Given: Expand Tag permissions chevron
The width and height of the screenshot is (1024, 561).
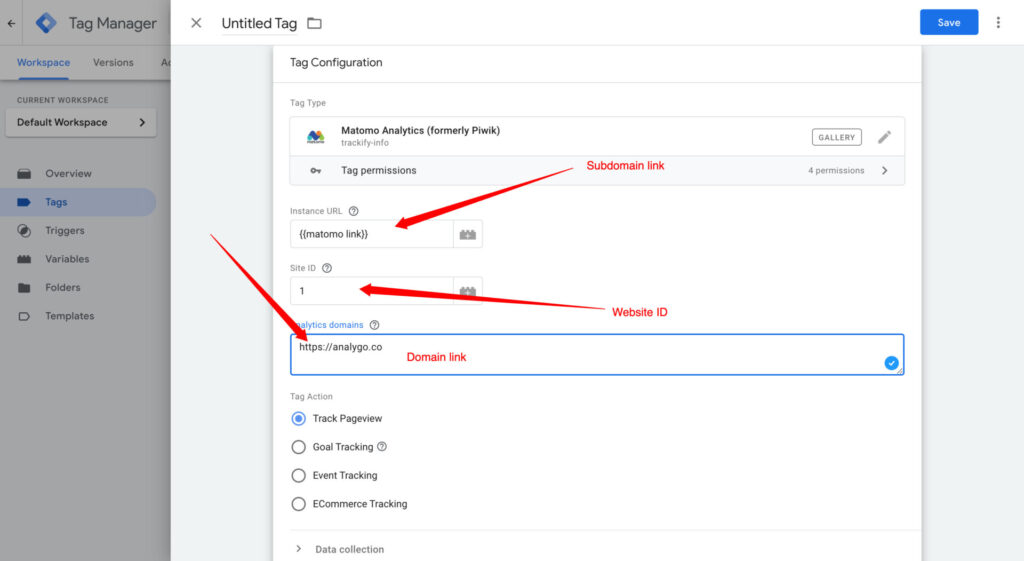Looking at the screenshot, I should tap(884, 171).
